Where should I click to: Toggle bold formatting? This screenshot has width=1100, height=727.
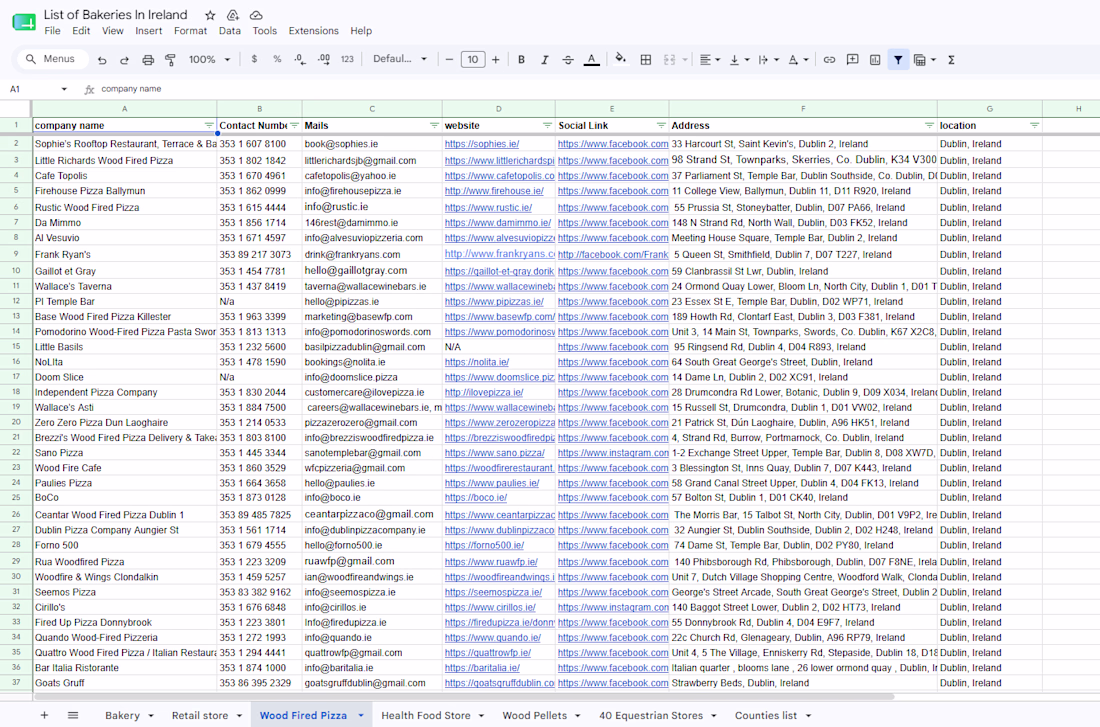click(x=521, y=60)
